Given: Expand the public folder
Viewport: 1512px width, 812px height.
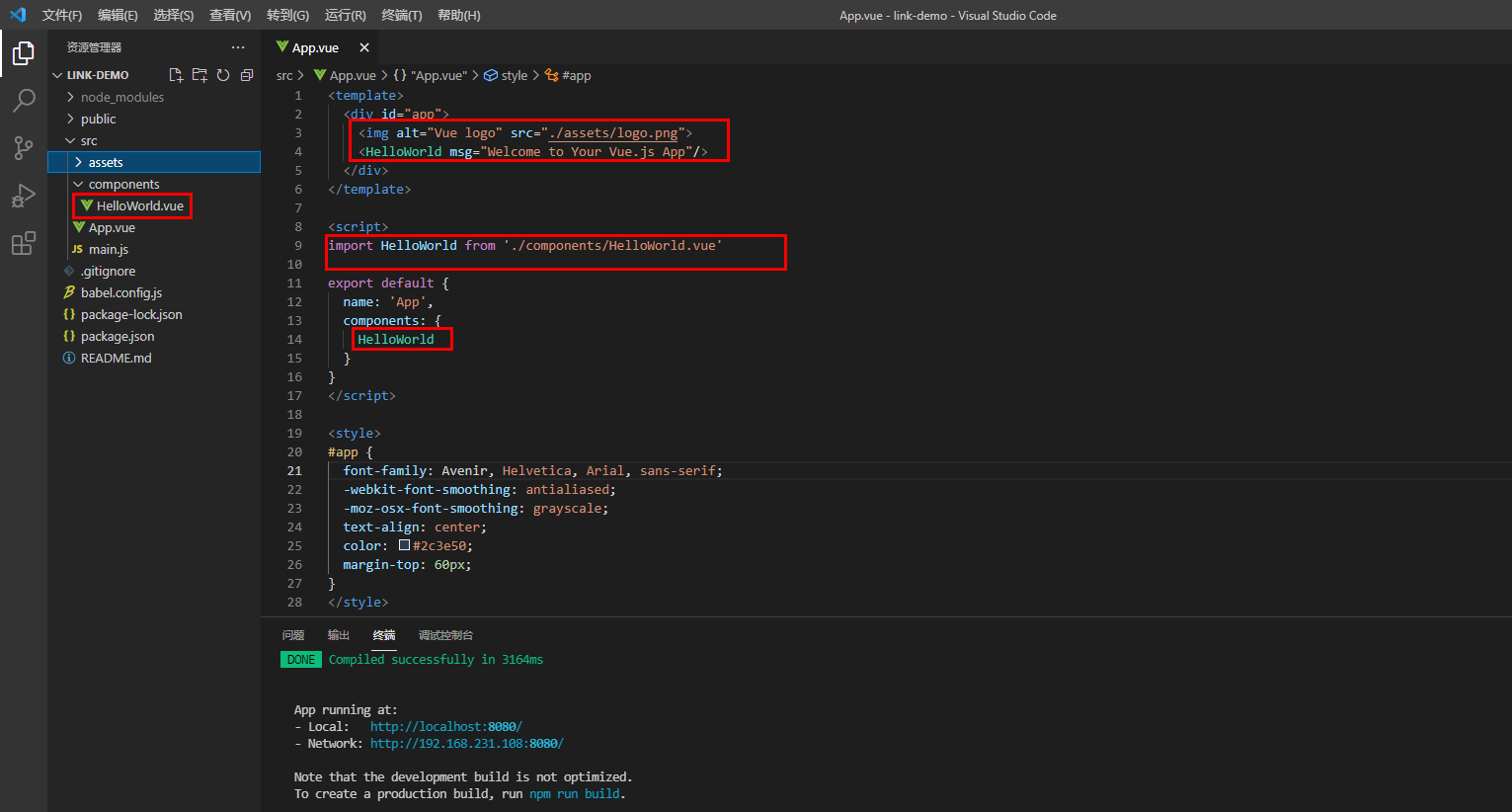Looking at the screenshot, I should (70, 119).
